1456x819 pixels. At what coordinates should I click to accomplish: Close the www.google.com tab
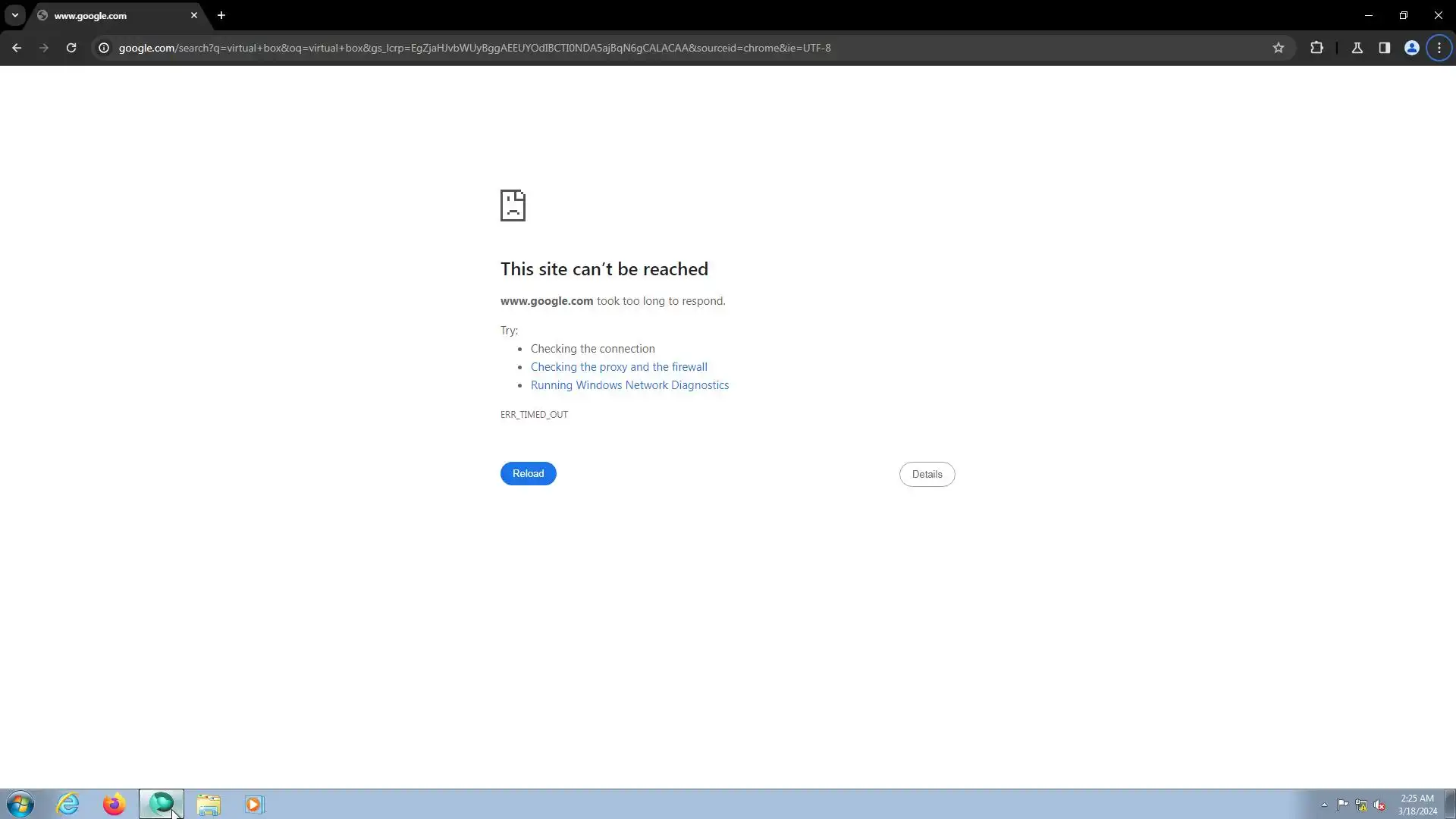point(194,15)
